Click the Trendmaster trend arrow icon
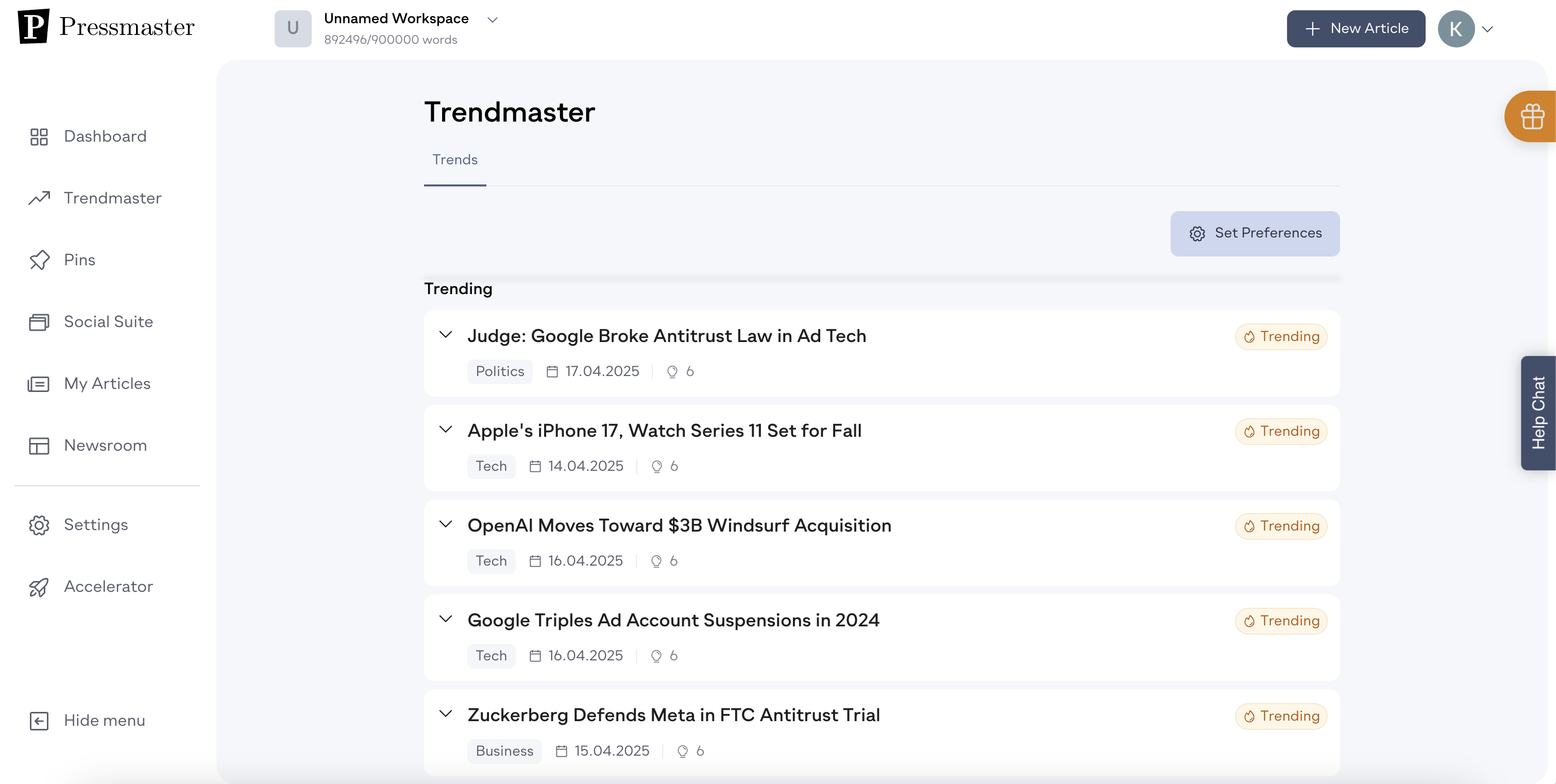This screenshot has height=784, width=1556. click(x=39, y=198)
